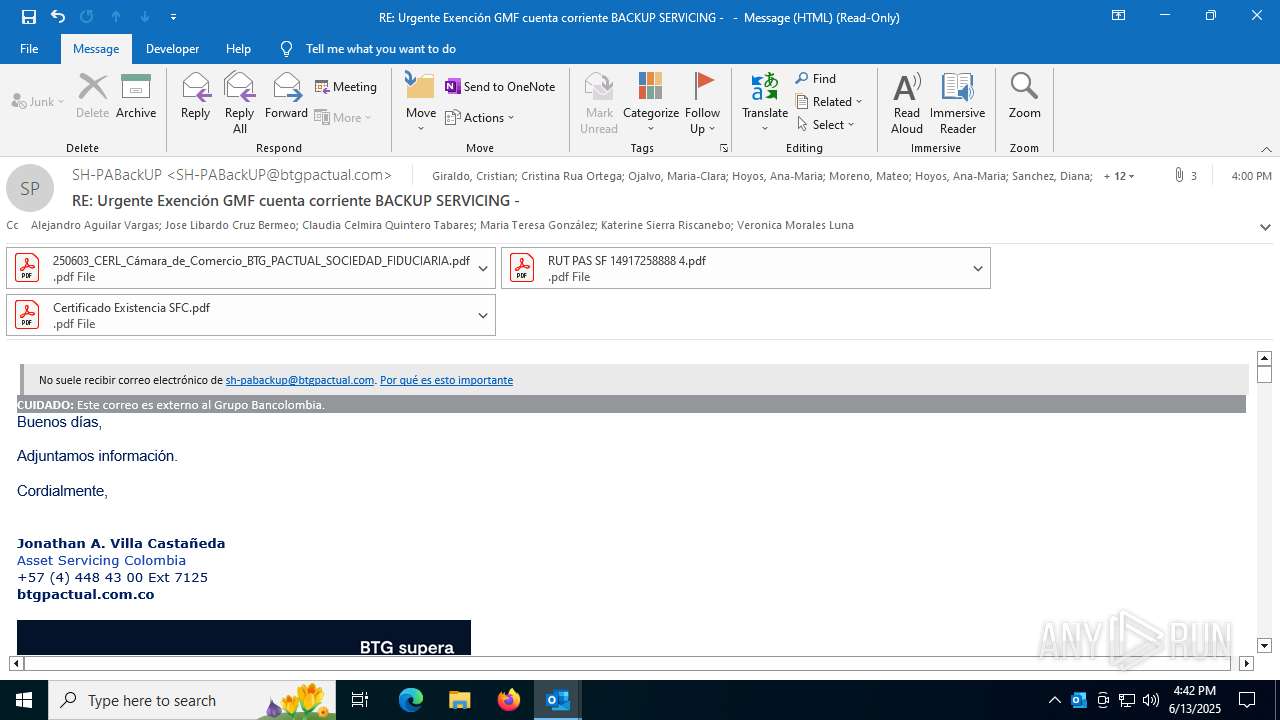1280x720 pixels.
Task: Set a Follow Up flag
Action: pyautogui.click(x=703, y=103)
